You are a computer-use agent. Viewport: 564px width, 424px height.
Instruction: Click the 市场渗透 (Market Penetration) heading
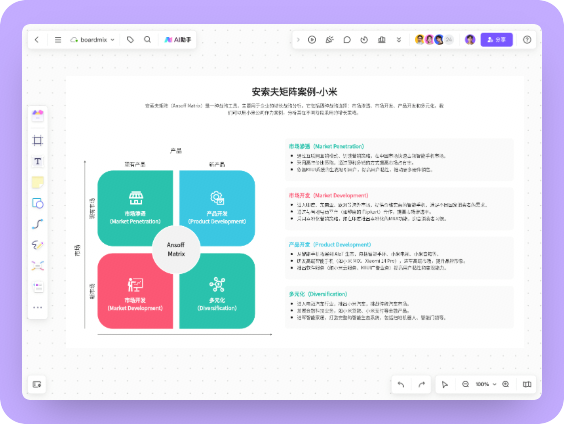326,146
